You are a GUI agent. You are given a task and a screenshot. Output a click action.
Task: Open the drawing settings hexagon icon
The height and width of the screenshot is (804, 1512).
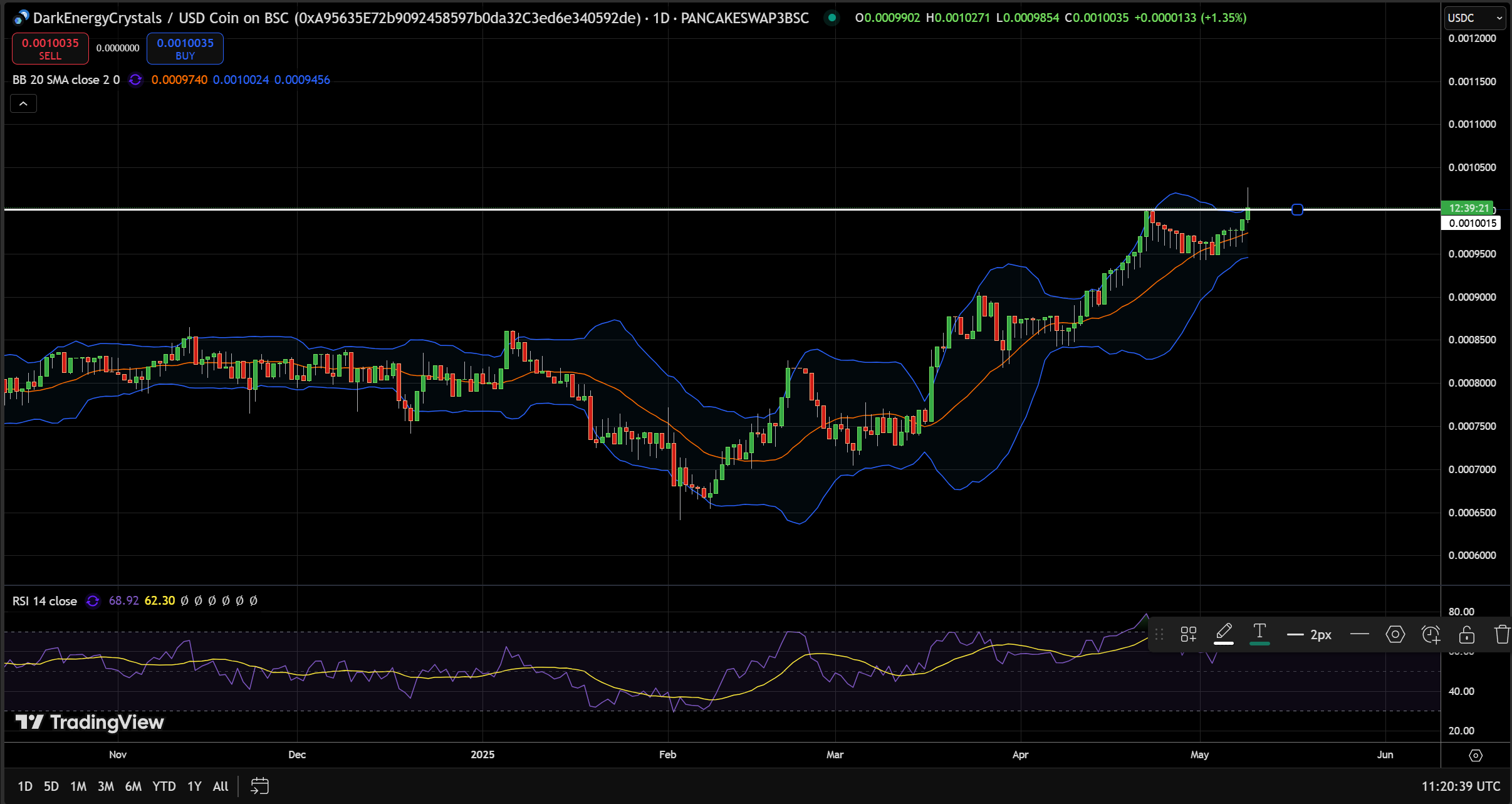point(1395,634)
